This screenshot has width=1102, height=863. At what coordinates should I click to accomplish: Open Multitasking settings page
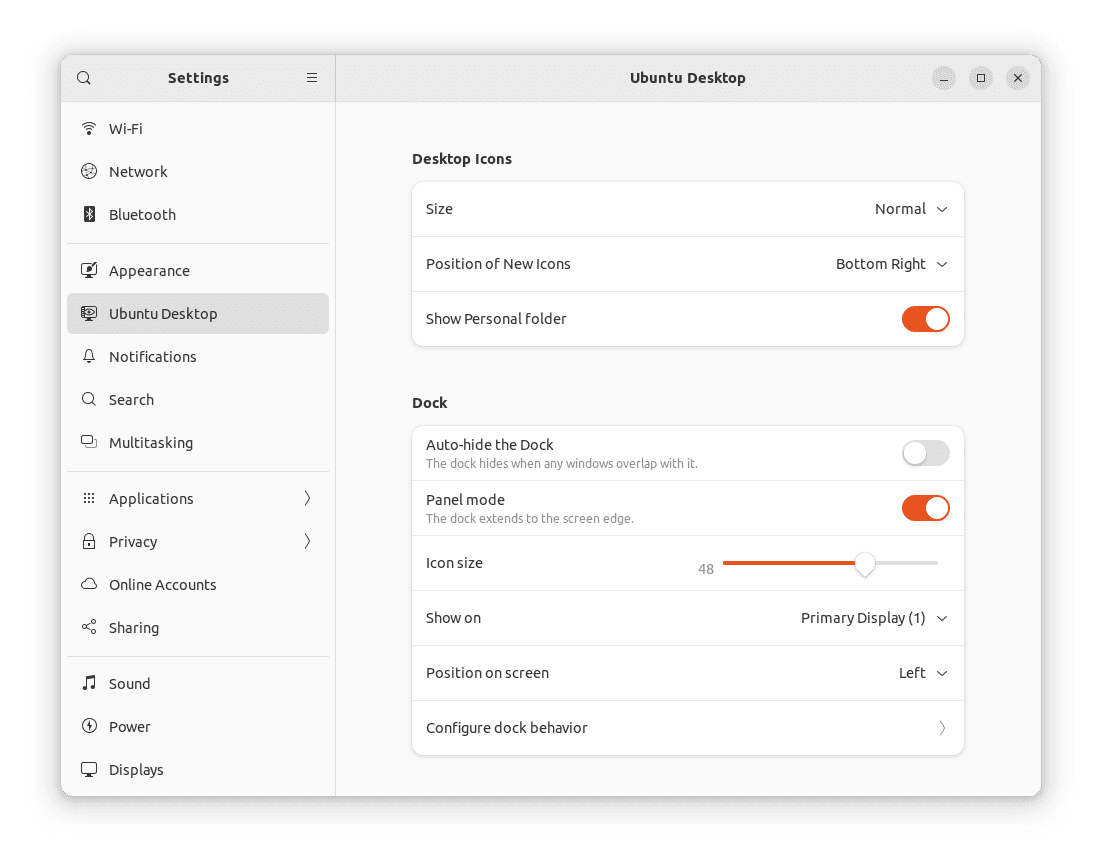pyautogui.click(x=197, y=442)
